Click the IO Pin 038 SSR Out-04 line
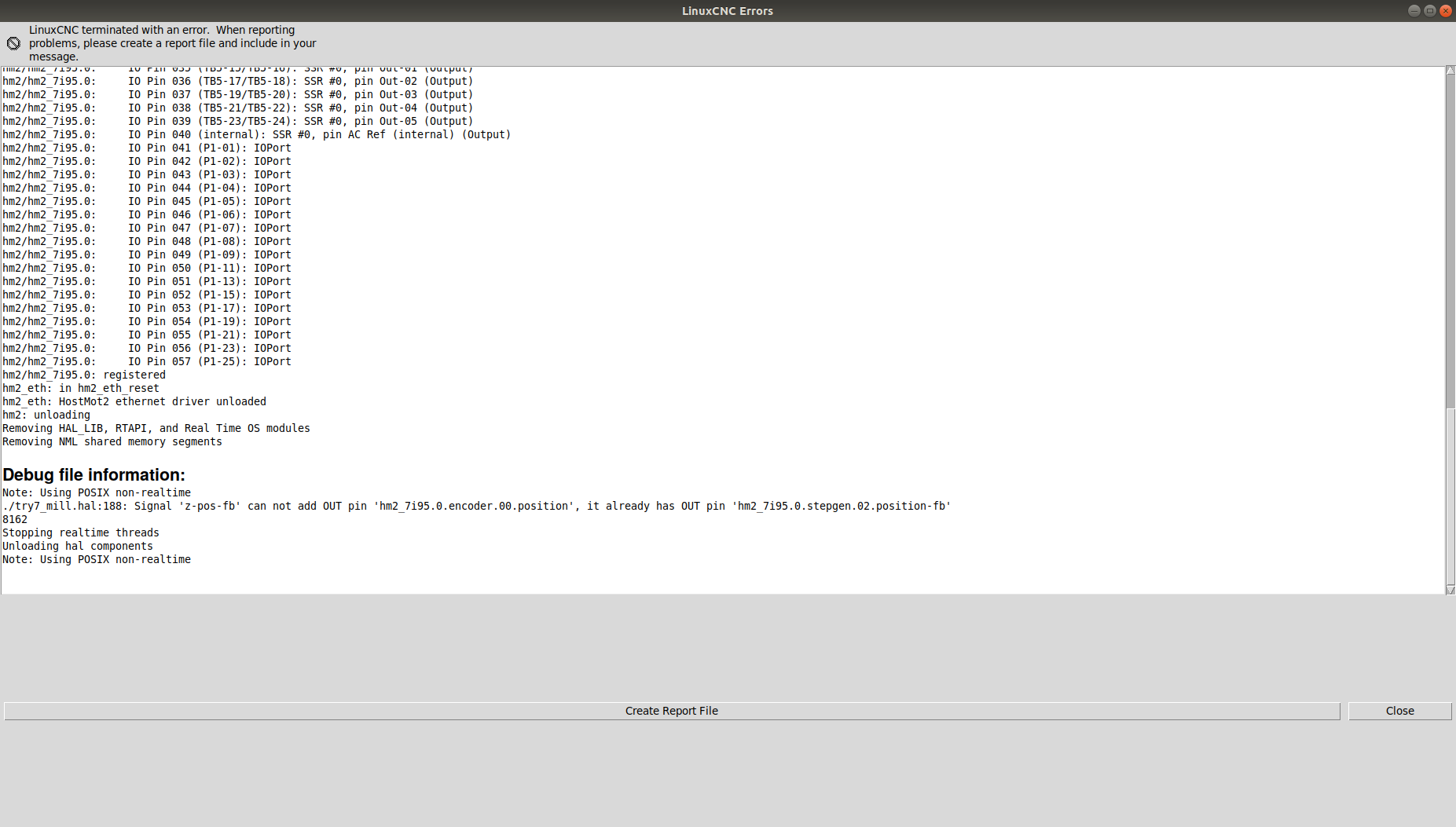The image size is (1456, 827). tap(238, 108)
